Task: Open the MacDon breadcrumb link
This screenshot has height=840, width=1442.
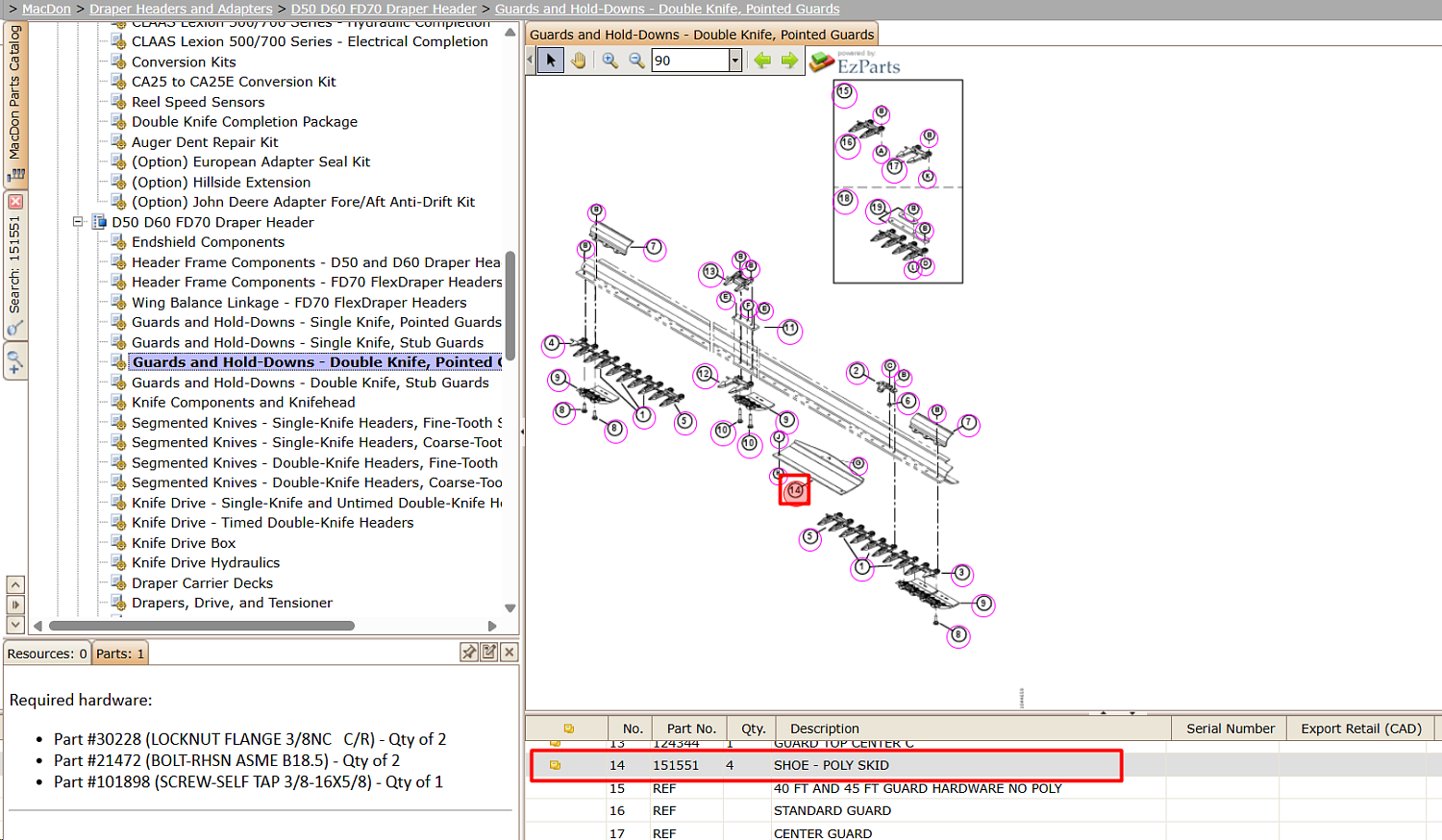Action: tap(46, 9)
